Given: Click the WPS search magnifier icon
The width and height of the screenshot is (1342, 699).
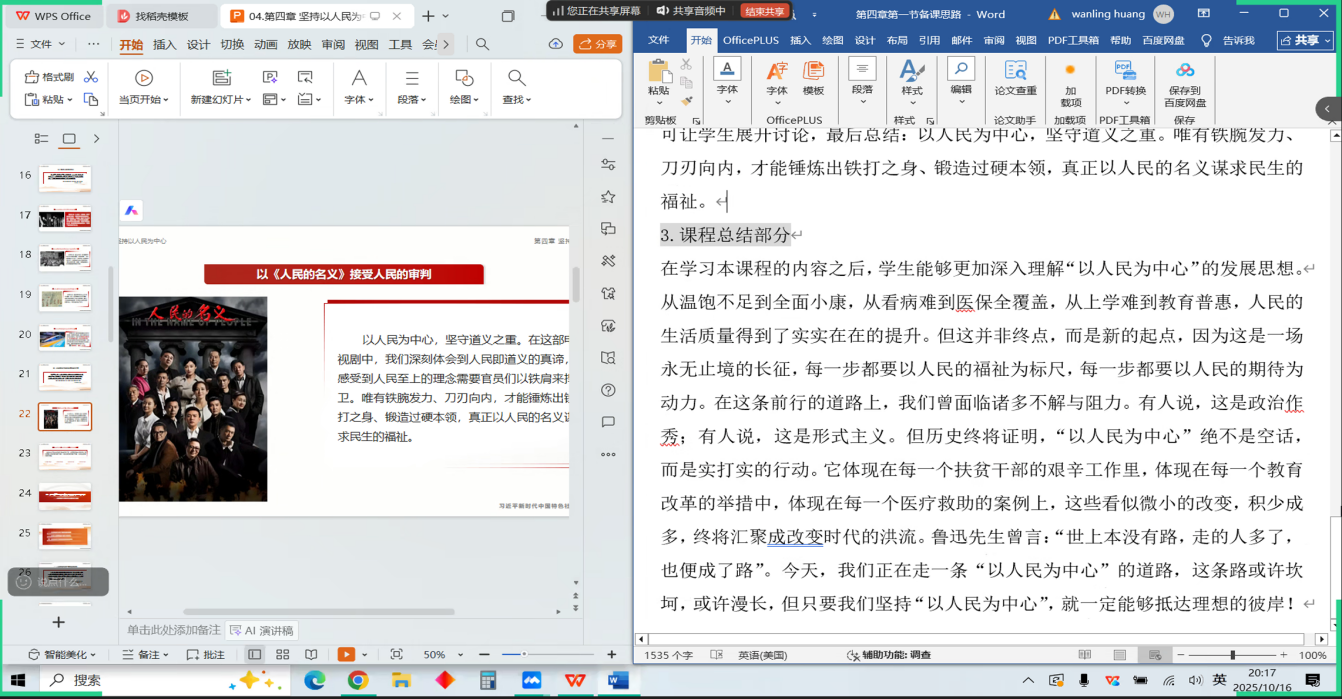Looking at the screenshot, I should coord(482,44).
